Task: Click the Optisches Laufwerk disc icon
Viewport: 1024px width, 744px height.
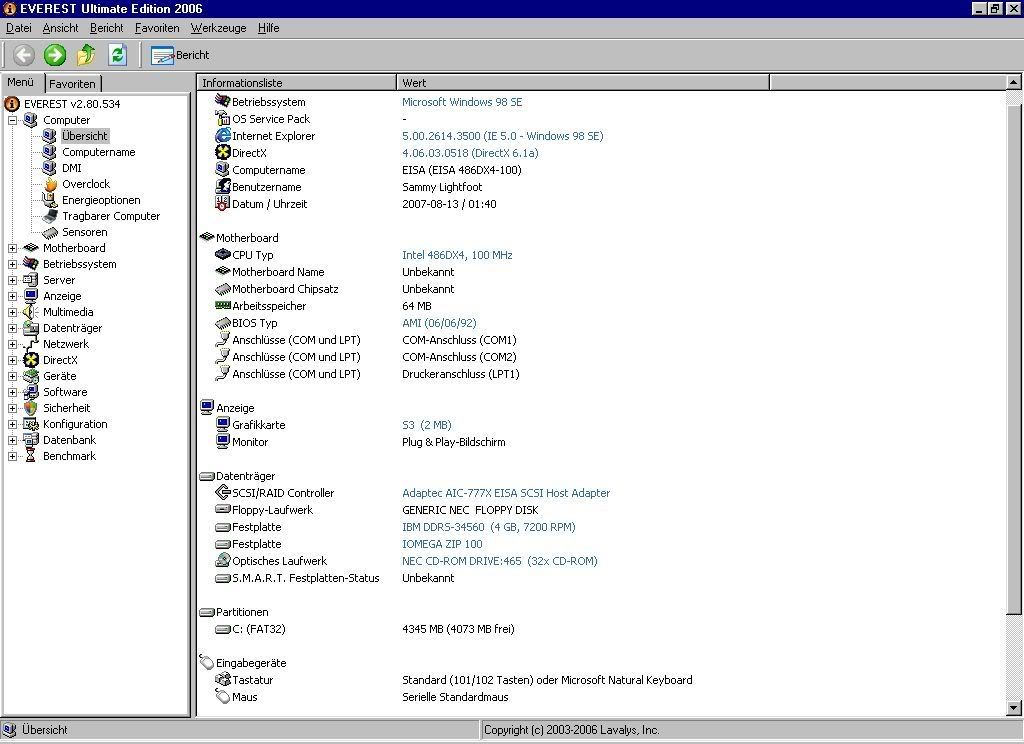Action: [x=223, y=560]
